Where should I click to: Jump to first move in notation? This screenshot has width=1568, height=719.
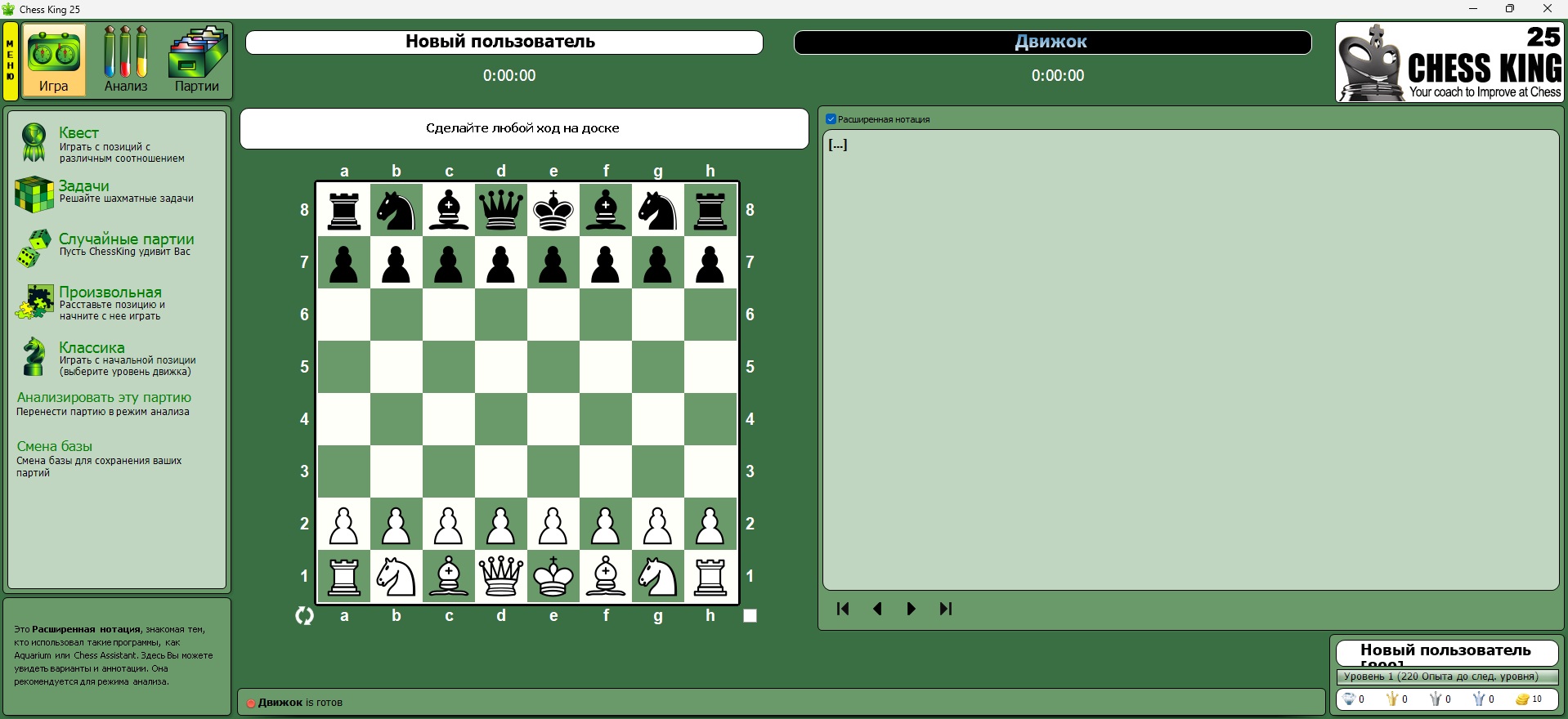[843, 609]
